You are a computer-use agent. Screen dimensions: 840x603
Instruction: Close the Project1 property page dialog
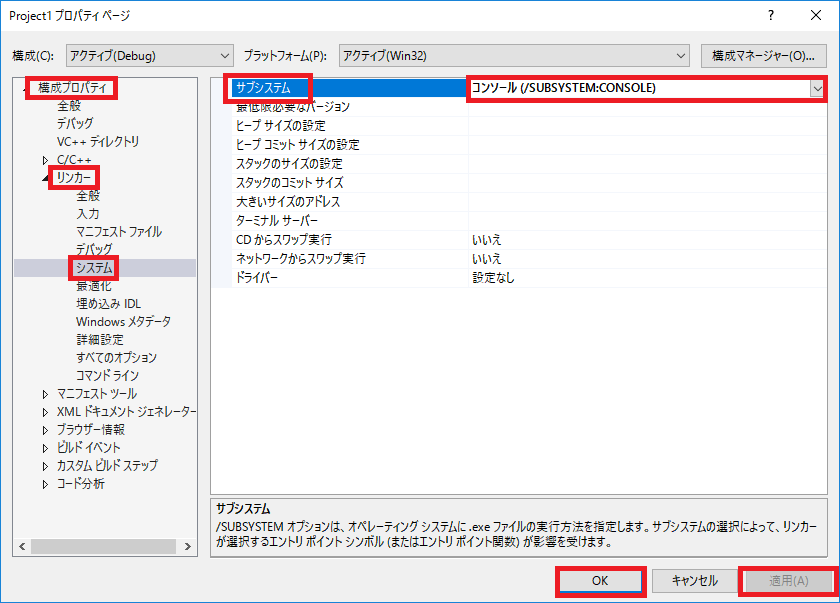tap(815, 16)
